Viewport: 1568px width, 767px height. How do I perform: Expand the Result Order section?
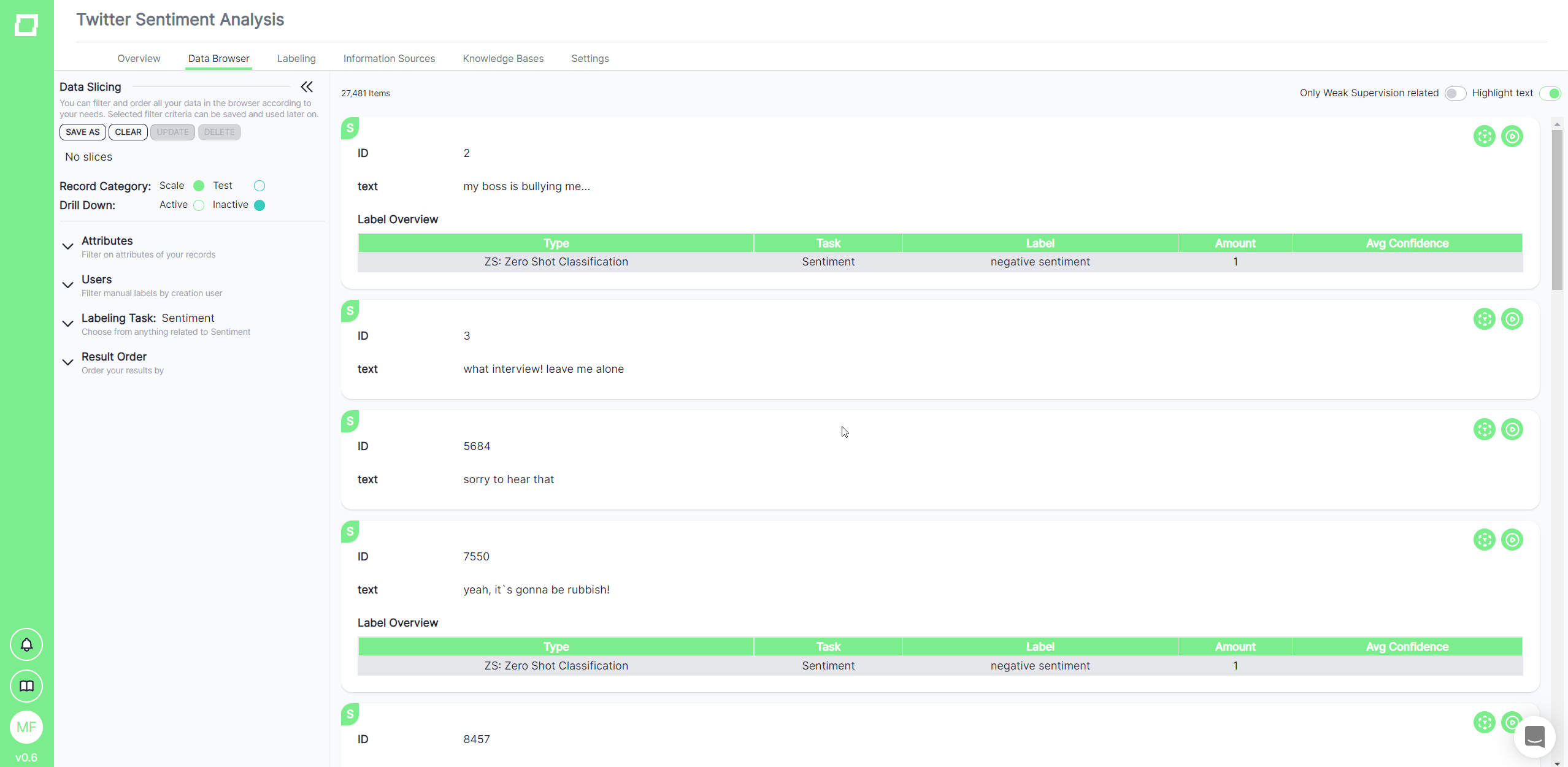tap(68, 362)
